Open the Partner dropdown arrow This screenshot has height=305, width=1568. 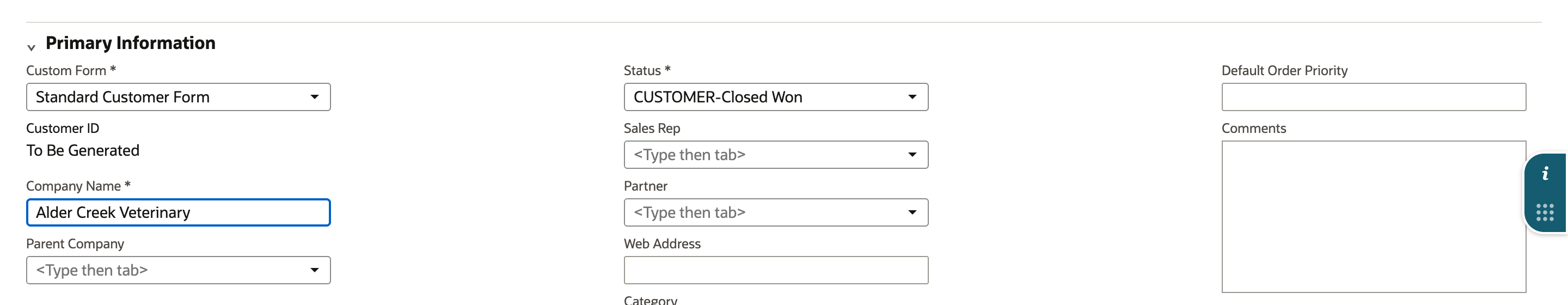(912, 212)
